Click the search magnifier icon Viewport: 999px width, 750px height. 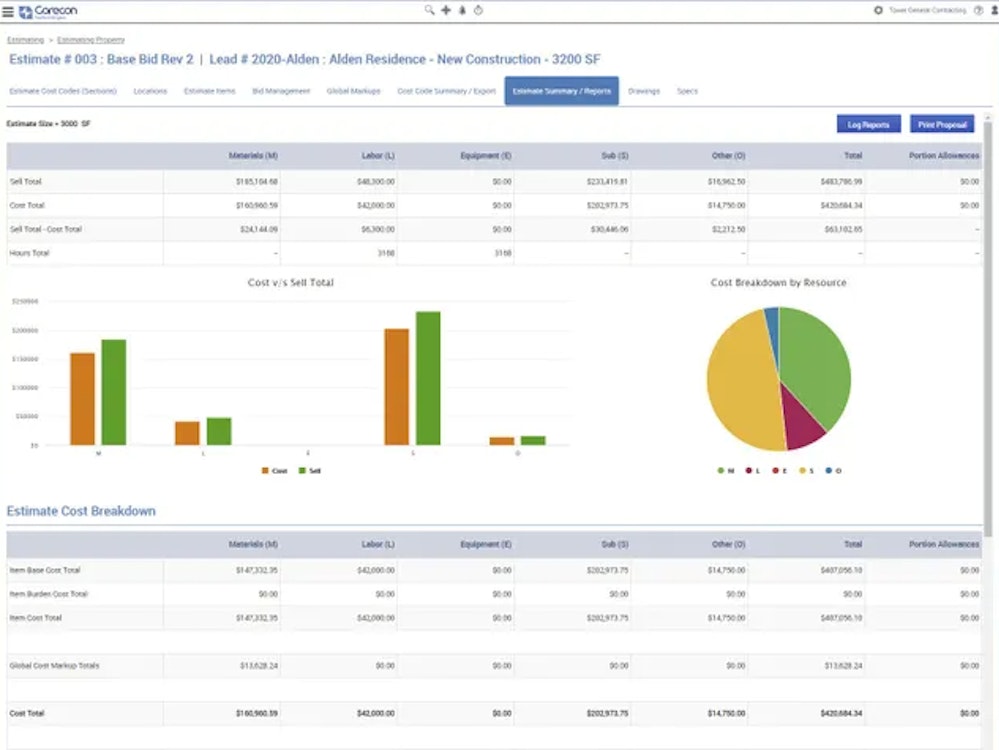point(429,10)
